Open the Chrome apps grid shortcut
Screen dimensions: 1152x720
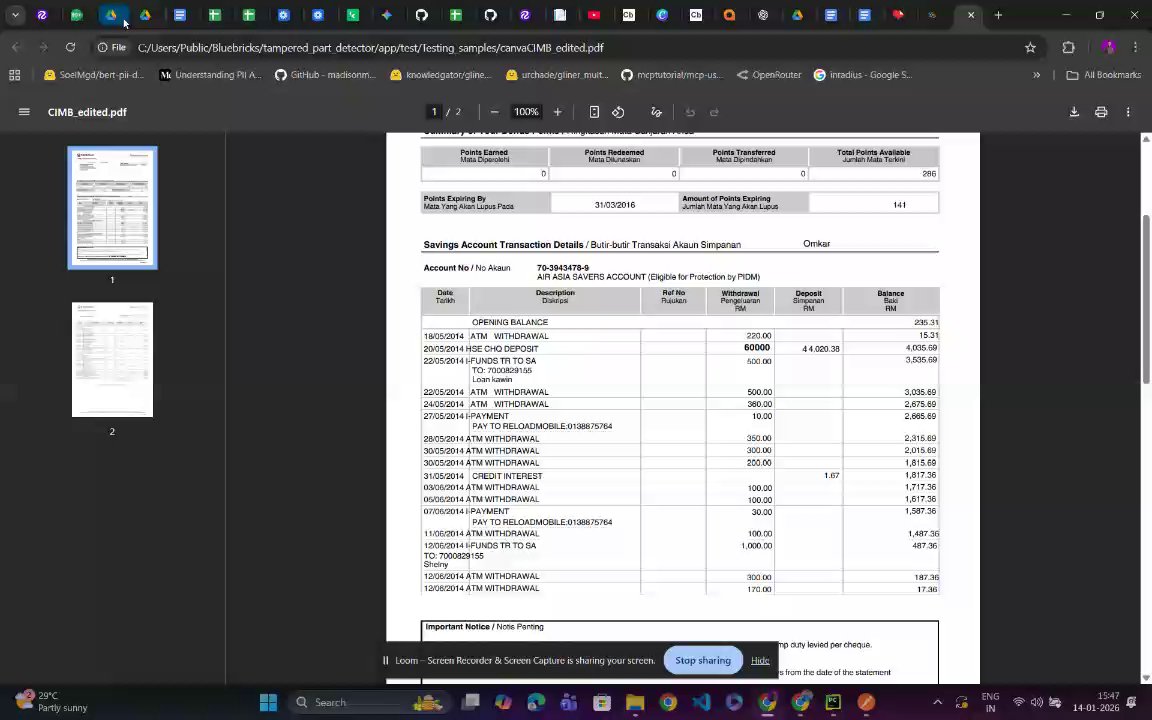click(x=15, y=74)
